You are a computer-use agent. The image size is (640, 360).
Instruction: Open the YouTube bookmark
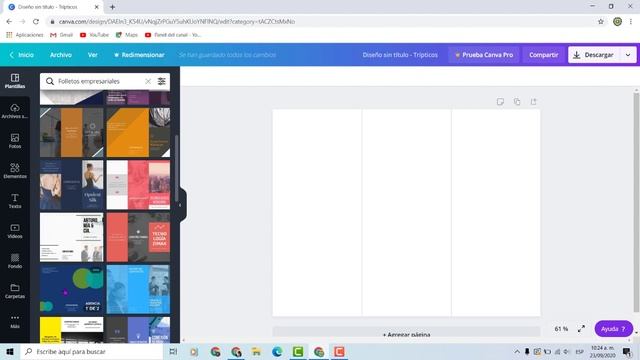[x=95, y=35]
